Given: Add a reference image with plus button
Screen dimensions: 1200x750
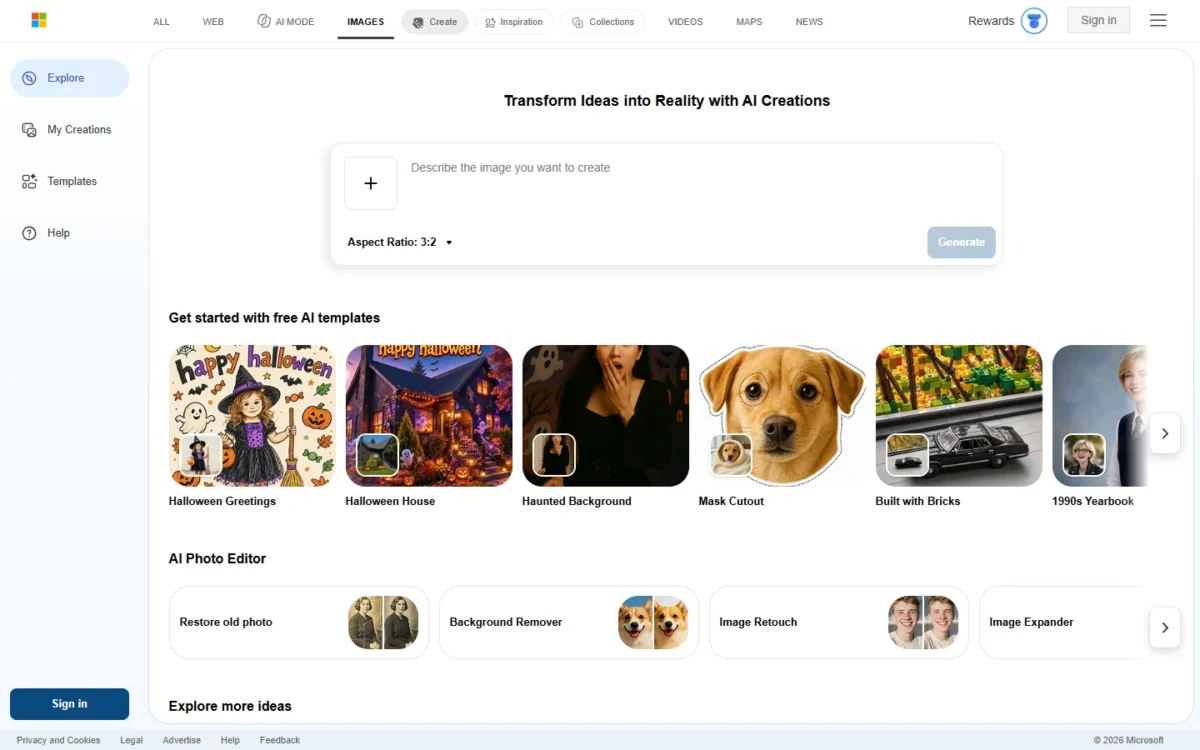Looking at the screenshot, I should (371, 183).
